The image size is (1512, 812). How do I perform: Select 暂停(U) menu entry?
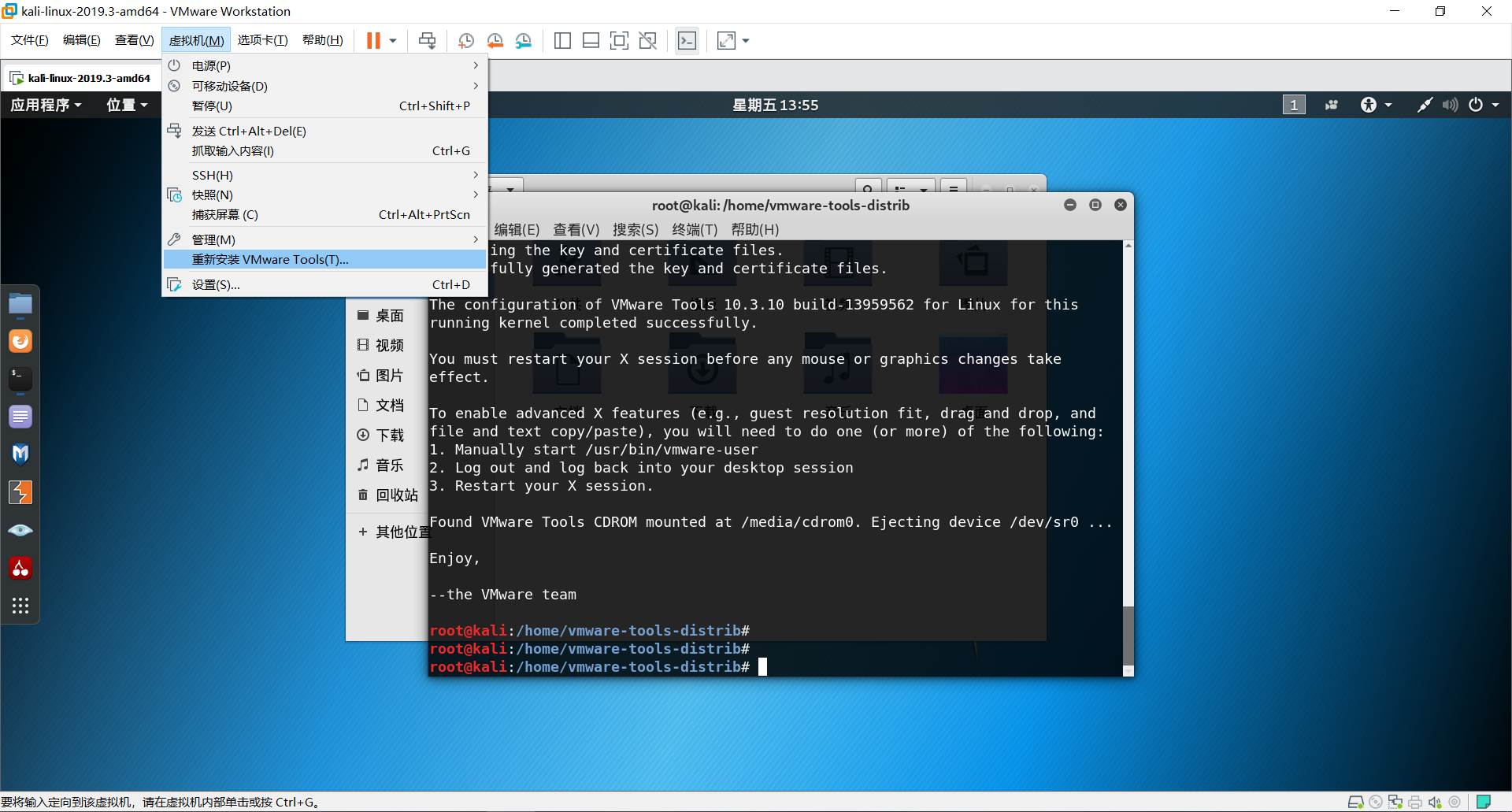click(x=324, y=106)
